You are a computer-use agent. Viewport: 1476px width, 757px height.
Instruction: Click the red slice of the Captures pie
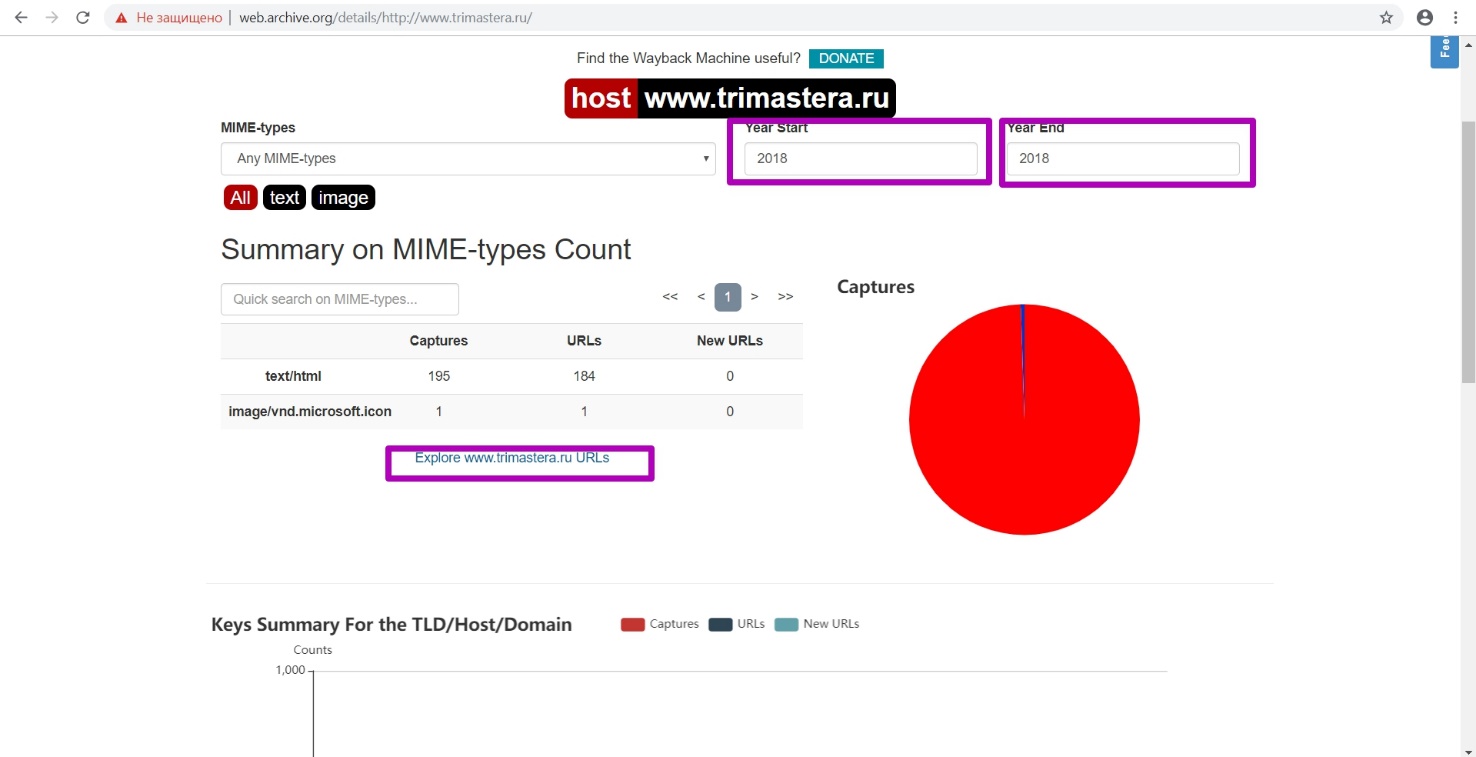(1024, 420)
